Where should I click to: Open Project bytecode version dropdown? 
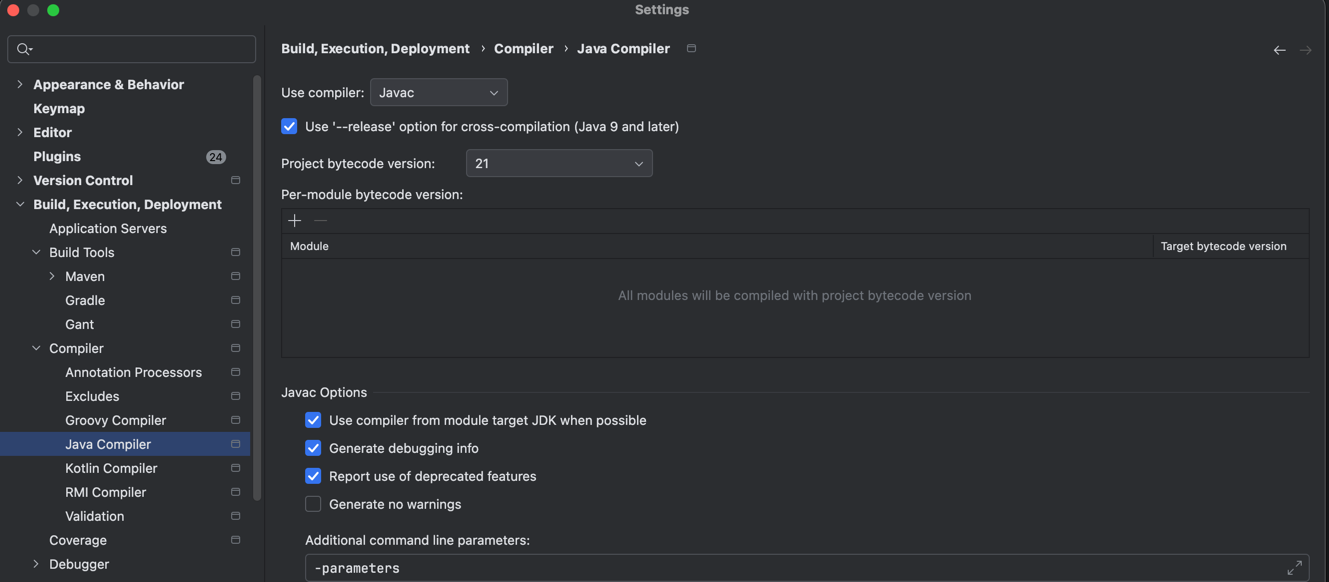(x=558, y=164)
